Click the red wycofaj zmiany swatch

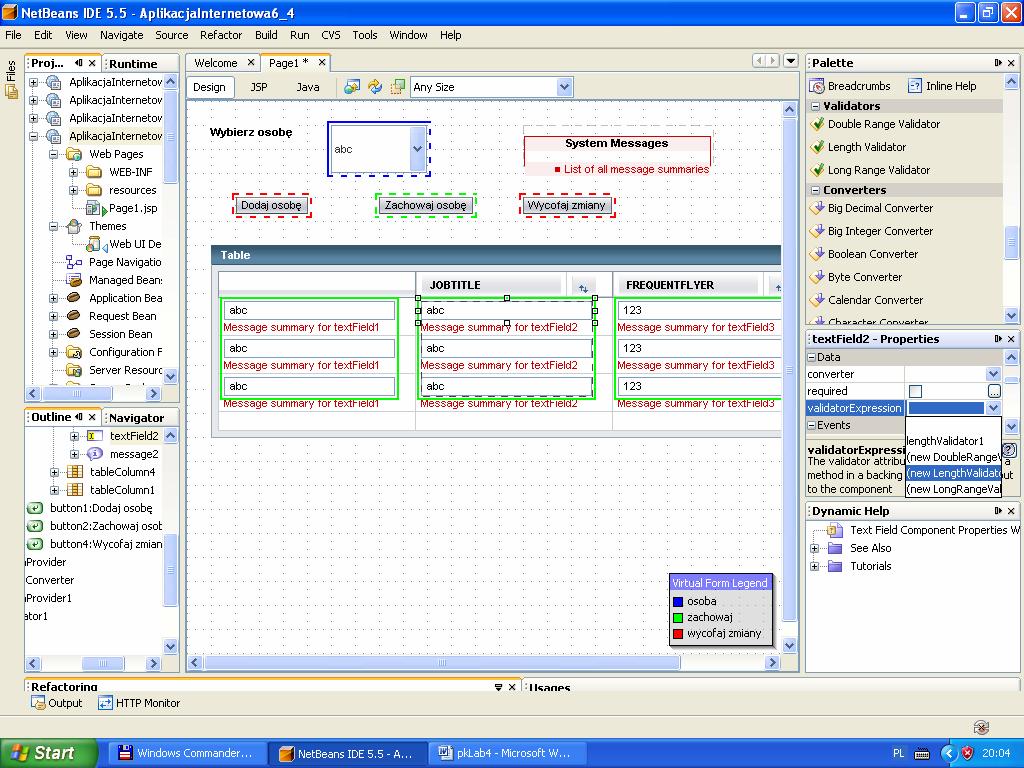coord(678,633)
